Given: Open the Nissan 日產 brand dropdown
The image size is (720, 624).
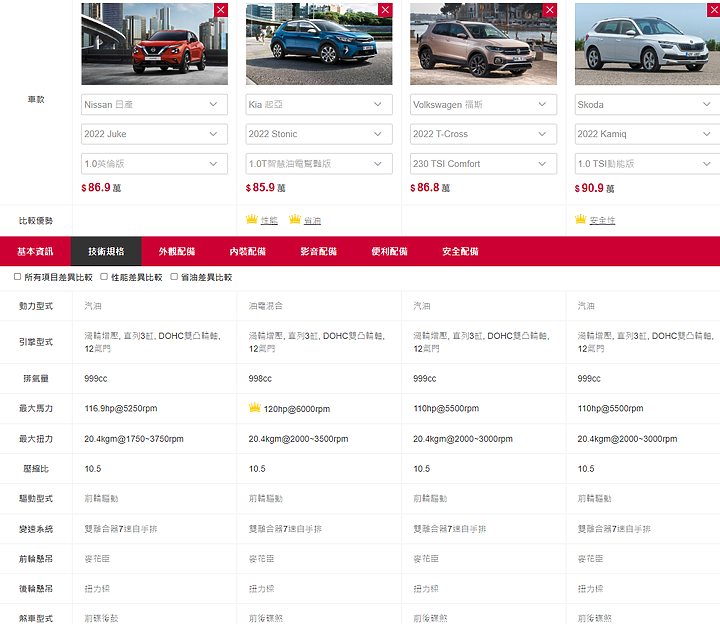Looking at the screenshot, I should [154, 105].
